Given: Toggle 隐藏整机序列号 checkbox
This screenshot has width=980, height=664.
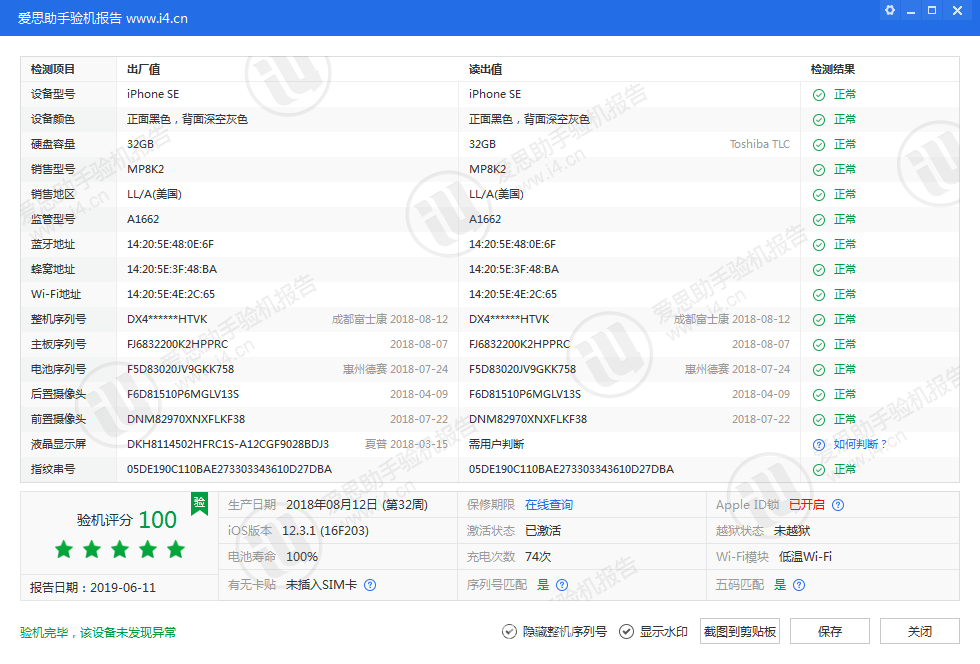Looking at the screenshot, I should [x=510, y=631].
